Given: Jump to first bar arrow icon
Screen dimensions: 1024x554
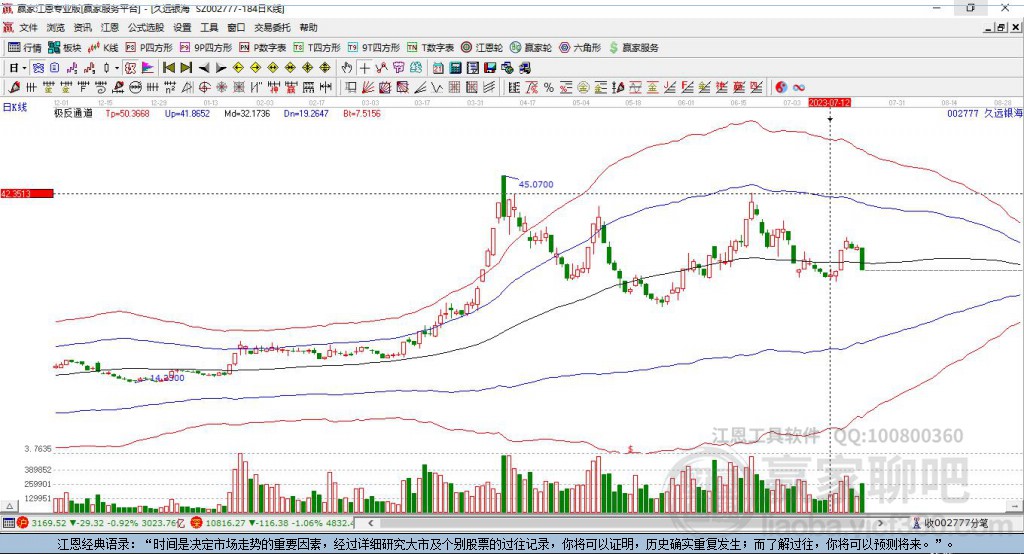Looking at the screenshot, I should 168,68.
